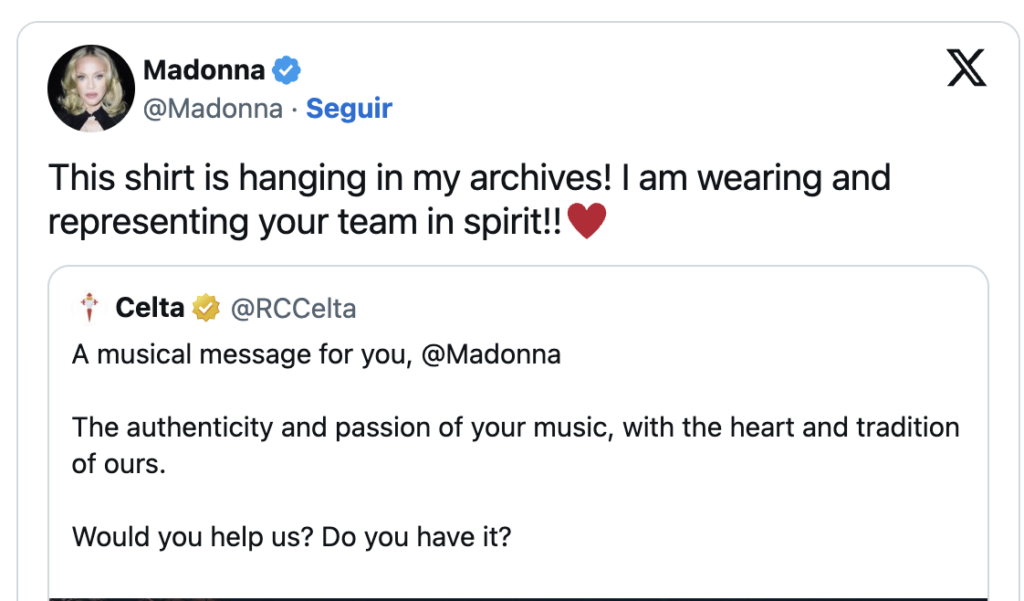1024x601 pixels.
Task: Click the gold verified badge beside Celta
Action: pos(206,309)
